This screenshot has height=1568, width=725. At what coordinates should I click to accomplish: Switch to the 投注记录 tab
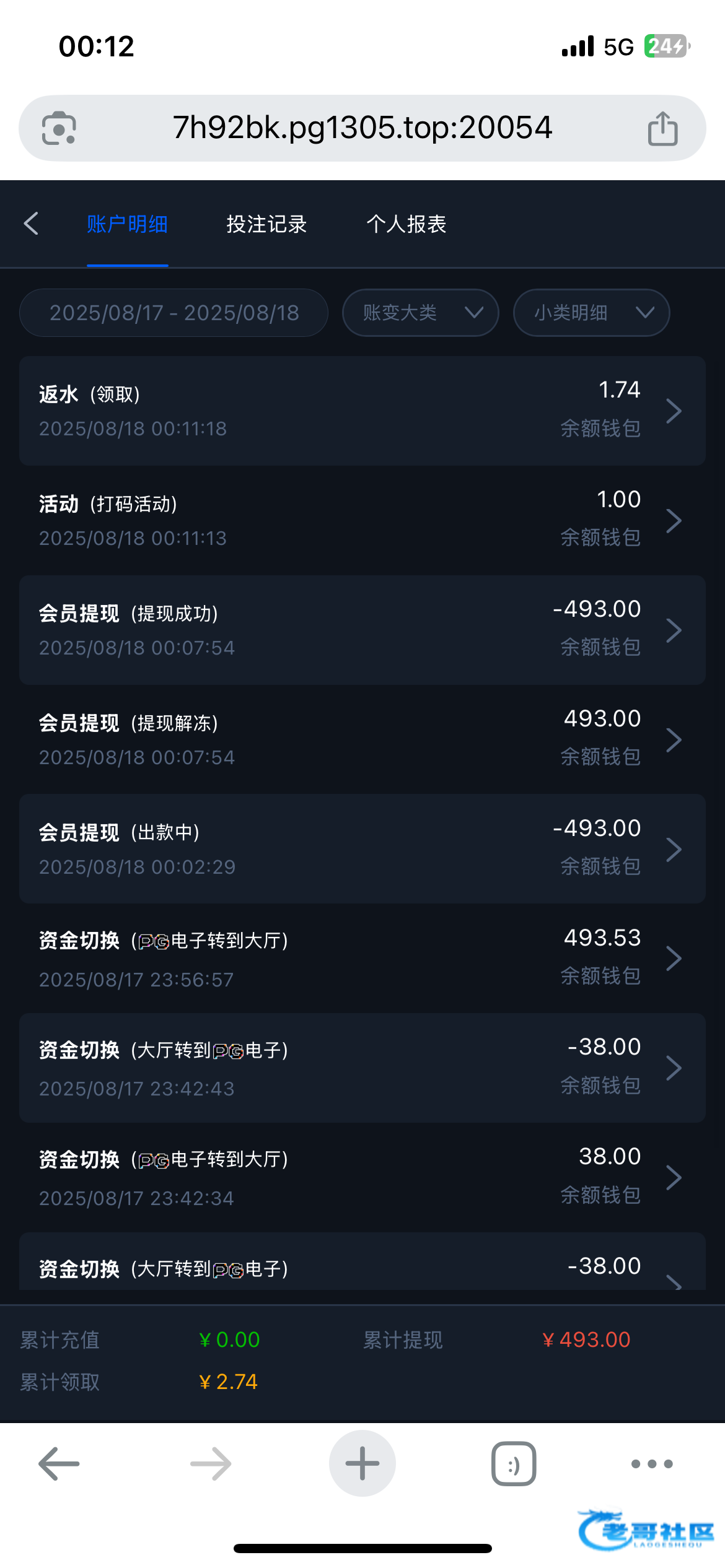266,224
